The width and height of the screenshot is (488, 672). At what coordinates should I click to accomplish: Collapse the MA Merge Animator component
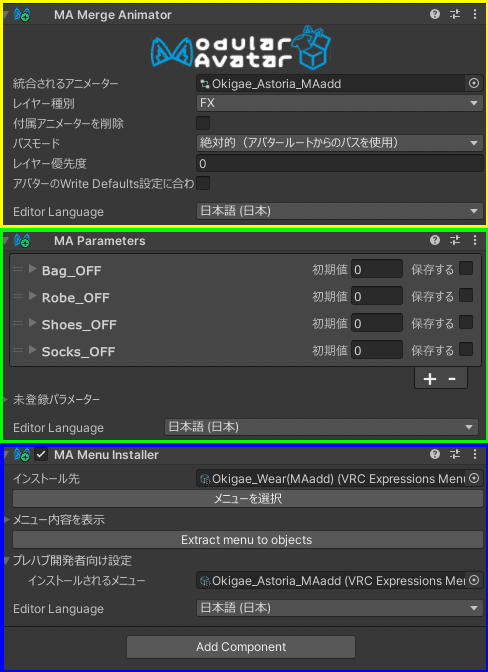pyautogui.click(x=6, y=15)
